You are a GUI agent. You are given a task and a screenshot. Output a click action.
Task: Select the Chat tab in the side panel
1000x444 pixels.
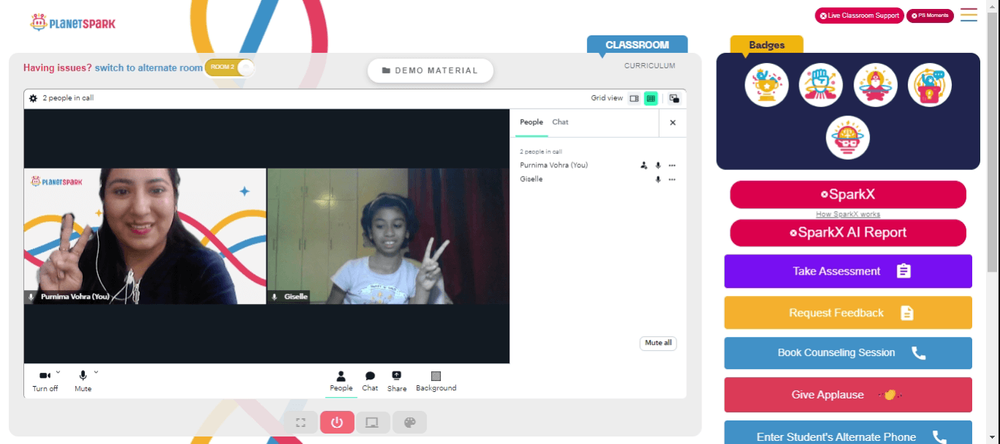(560, 122)
